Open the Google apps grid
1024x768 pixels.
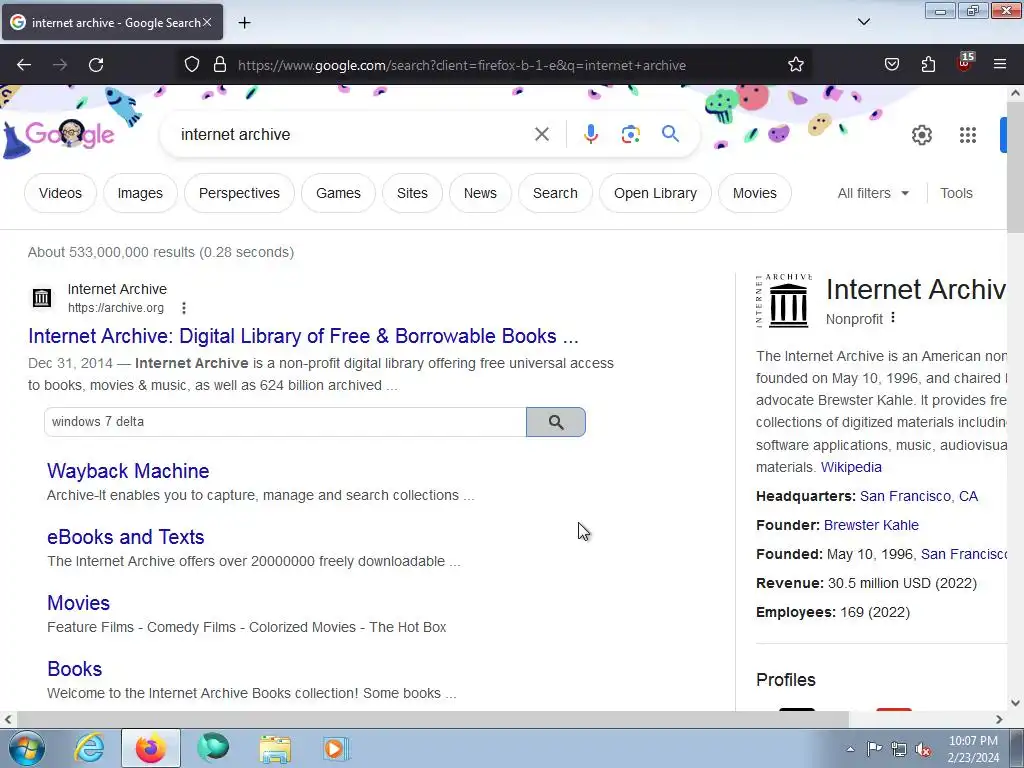pos(968,135)
